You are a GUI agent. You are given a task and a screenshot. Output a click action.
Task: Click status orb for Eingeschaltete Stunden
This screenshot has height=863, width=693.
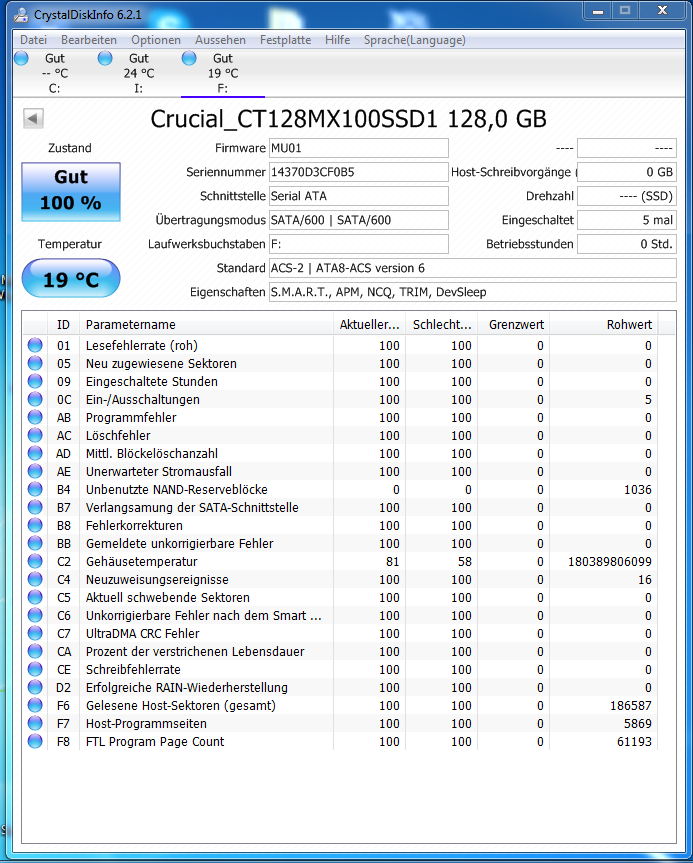click(x=35, y=381)
